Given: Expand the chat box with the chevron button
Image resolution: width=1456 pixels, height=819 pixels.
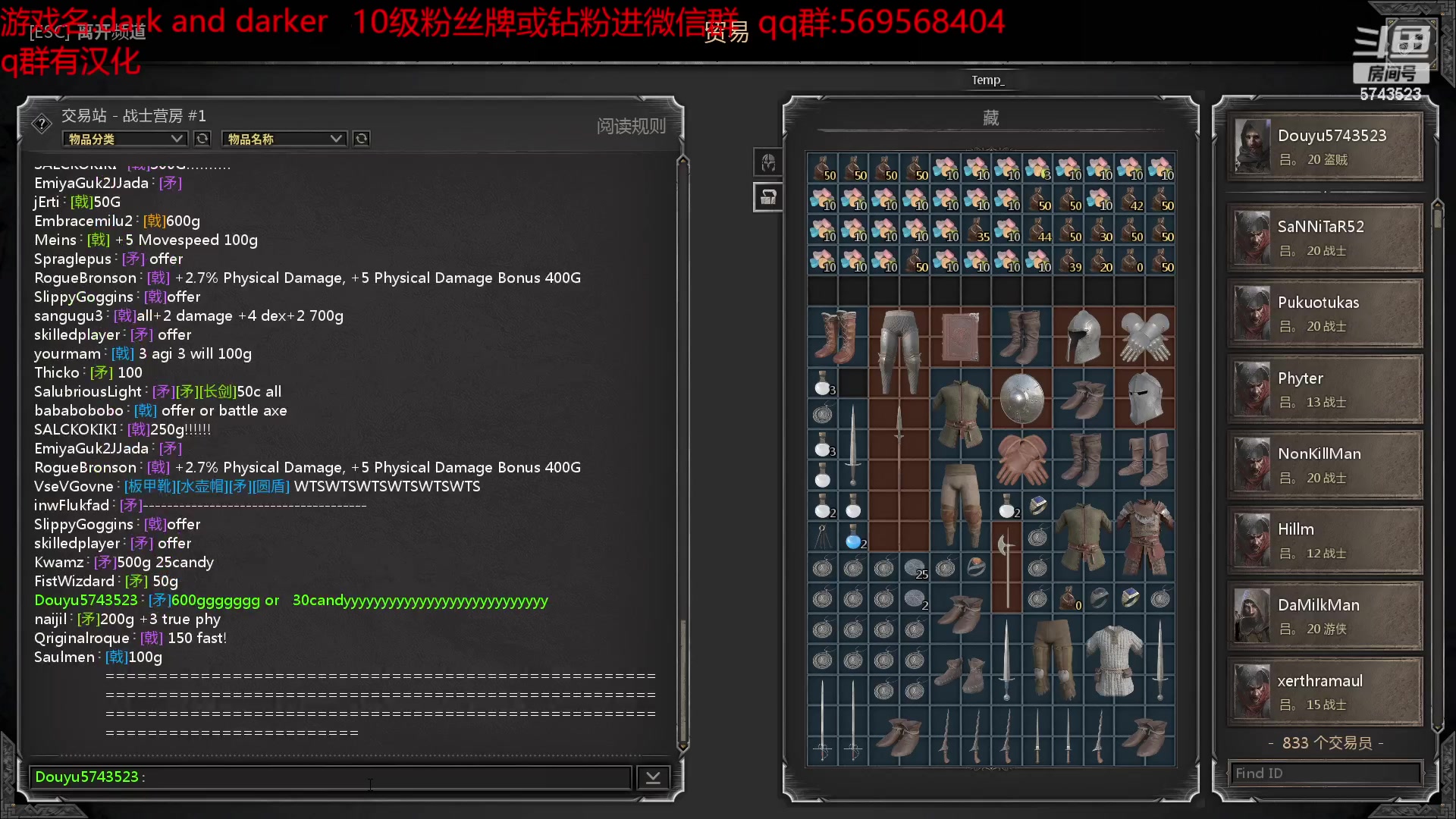Looking at the screenshot, I should pyautogui.click(x=653, y=777).
